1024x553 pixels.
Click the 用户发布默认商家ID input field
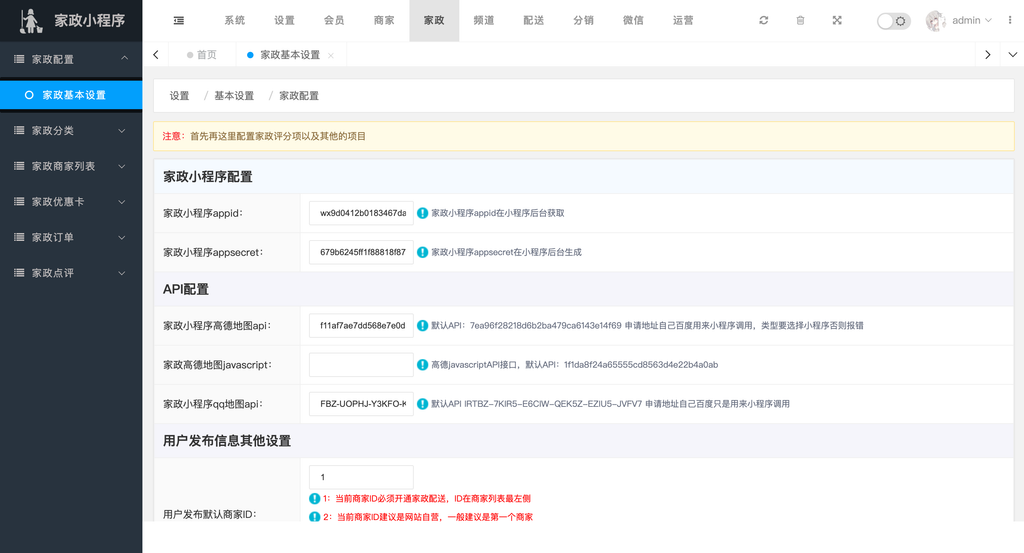[x=361, y=477]
